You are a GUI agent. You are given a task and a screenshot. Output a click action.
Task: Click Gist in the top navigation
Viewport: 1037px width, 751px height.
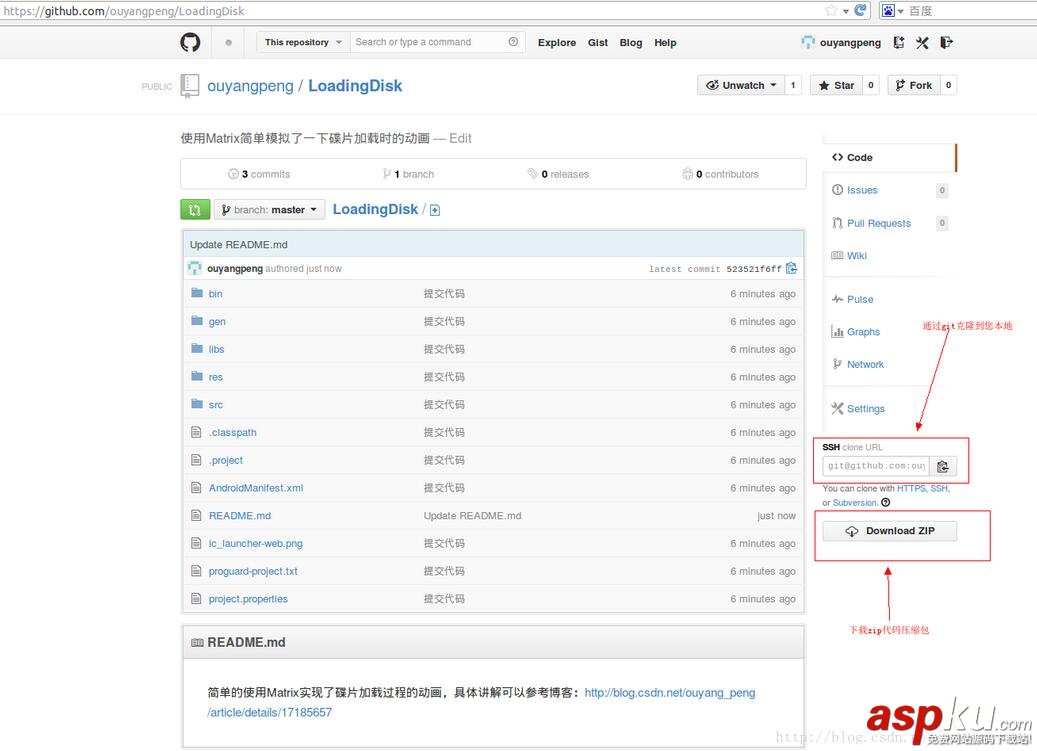coord(598,42)
